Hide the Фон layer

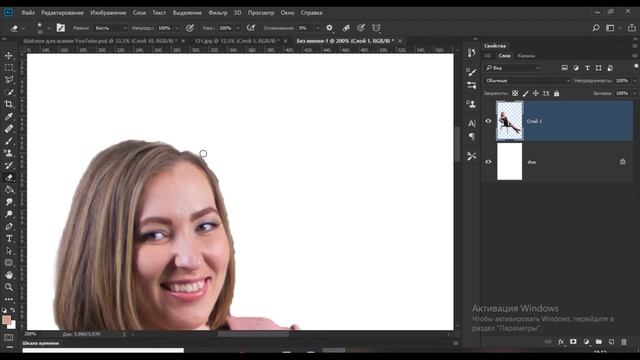point(488,162)
